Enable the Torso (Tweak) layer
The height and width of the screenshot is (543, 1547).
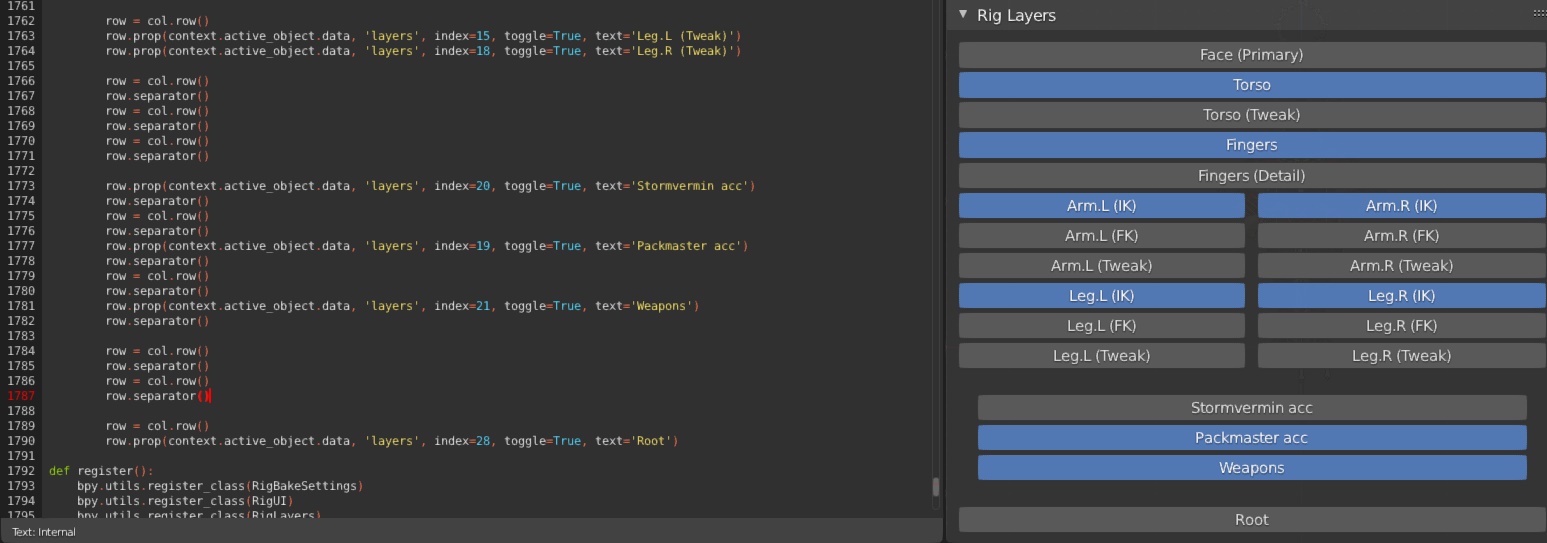coord(1251,115)
